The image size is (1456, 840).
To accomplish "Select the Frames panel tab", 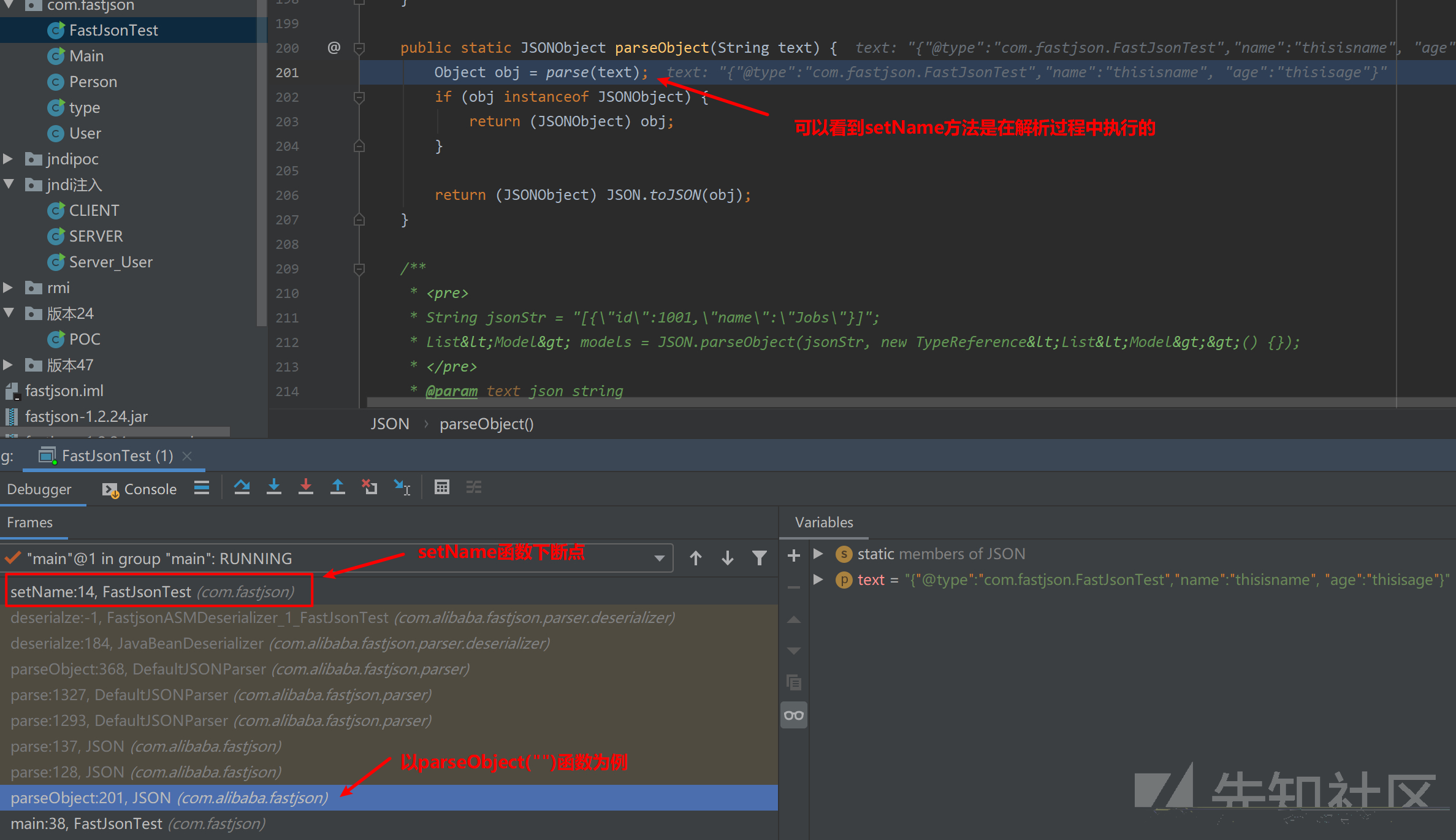I will (x=30, y=522).
